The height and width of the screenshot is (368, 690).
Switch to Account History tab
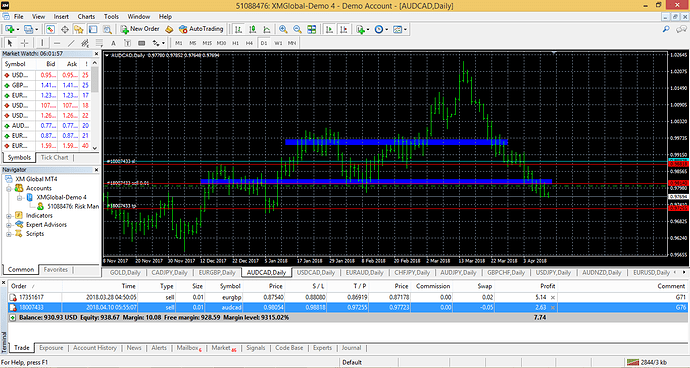coord(95,348)
